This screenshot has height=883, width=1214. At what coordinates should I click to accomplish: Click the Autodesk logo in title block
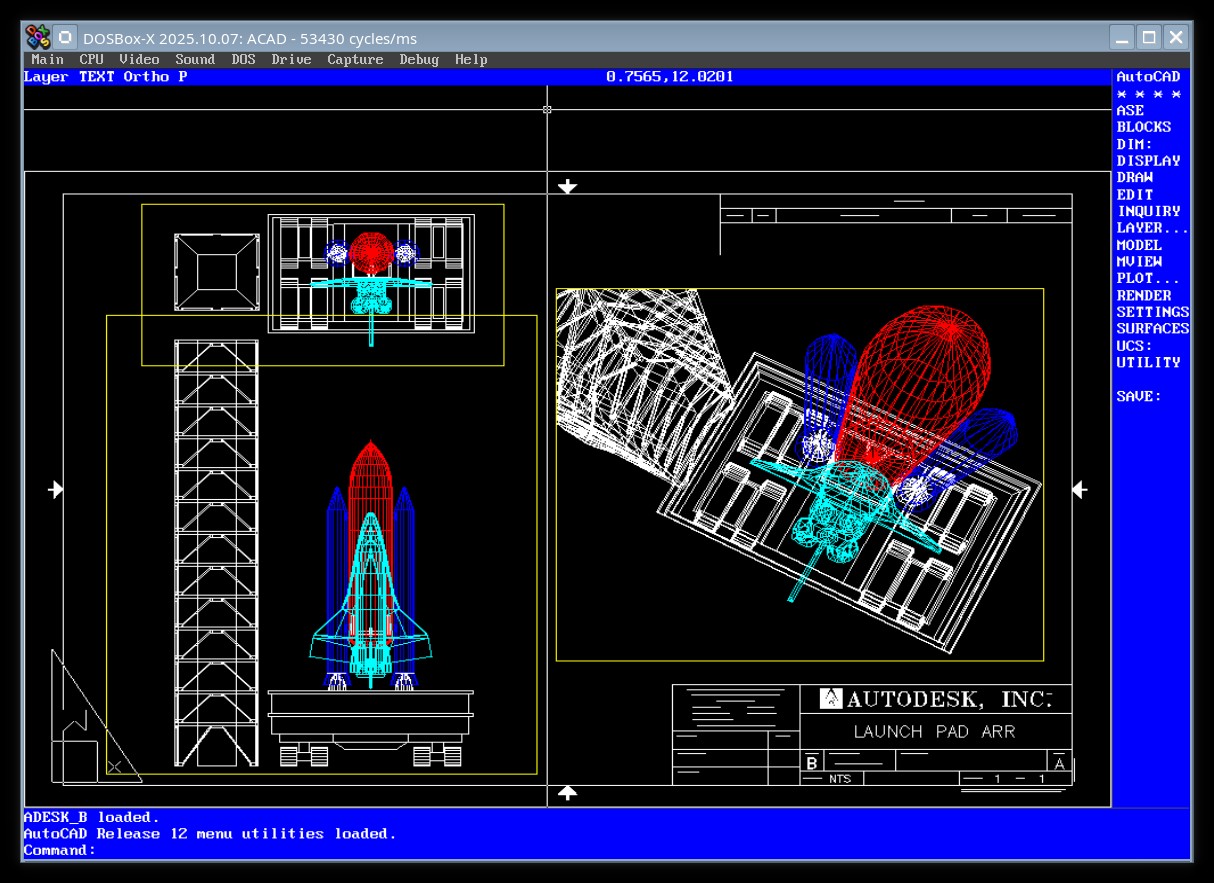tap(831, 698)
